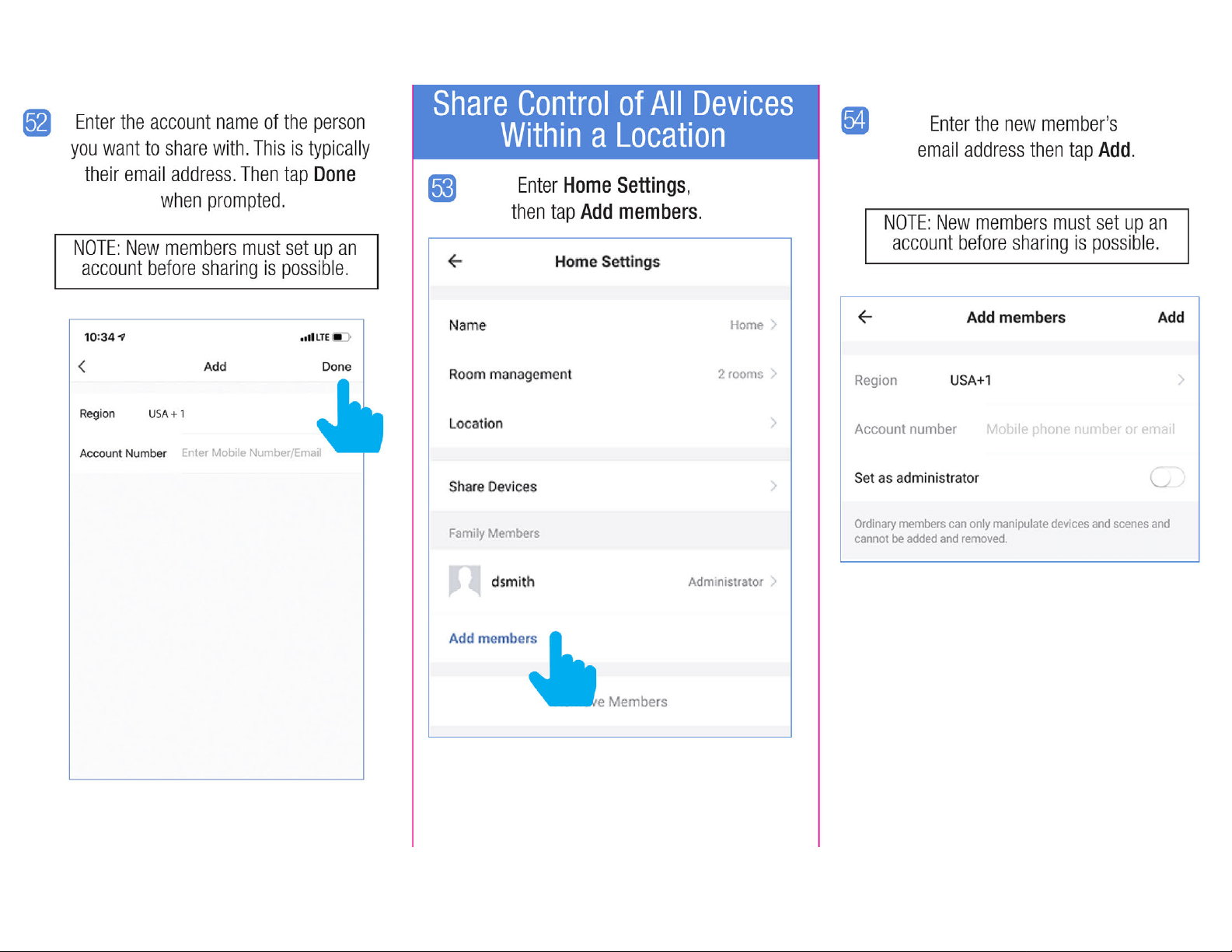
Task: Click the step 52 number badge
Action: coord(37,123)
